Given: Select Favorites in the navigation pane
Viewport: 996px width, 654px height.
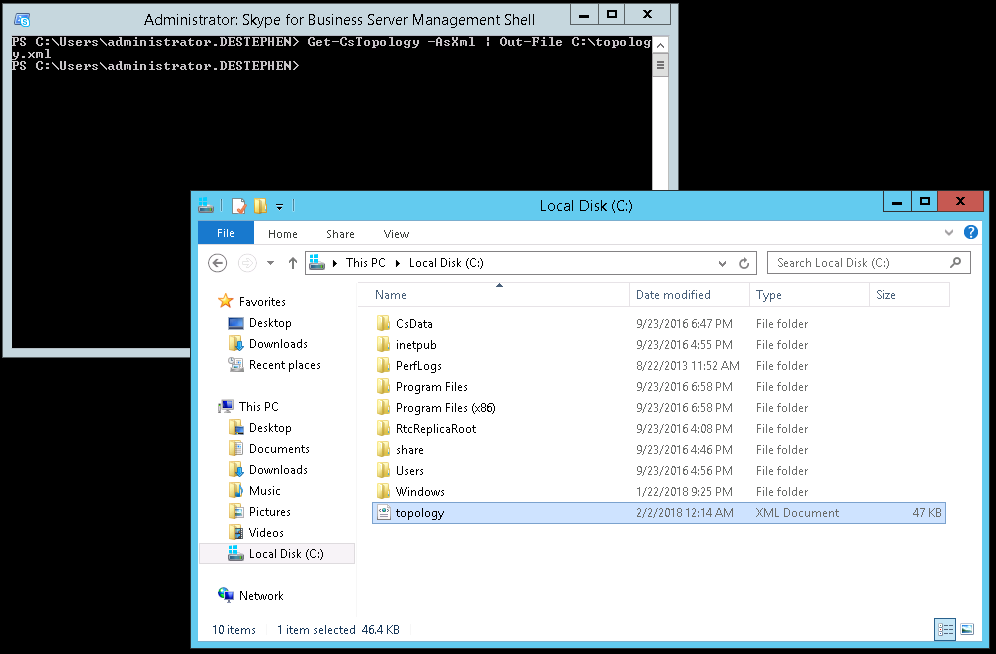Looking at the screenshot, I should point(262,302).
